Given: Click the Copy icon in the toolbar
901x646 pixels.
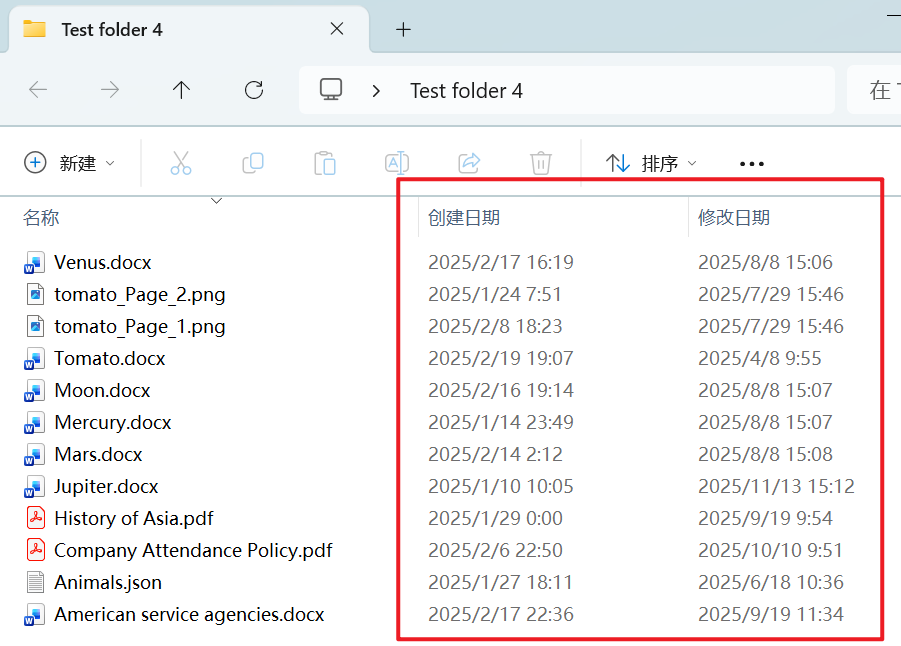Looking at the screenshot, I should coord(252,162).
